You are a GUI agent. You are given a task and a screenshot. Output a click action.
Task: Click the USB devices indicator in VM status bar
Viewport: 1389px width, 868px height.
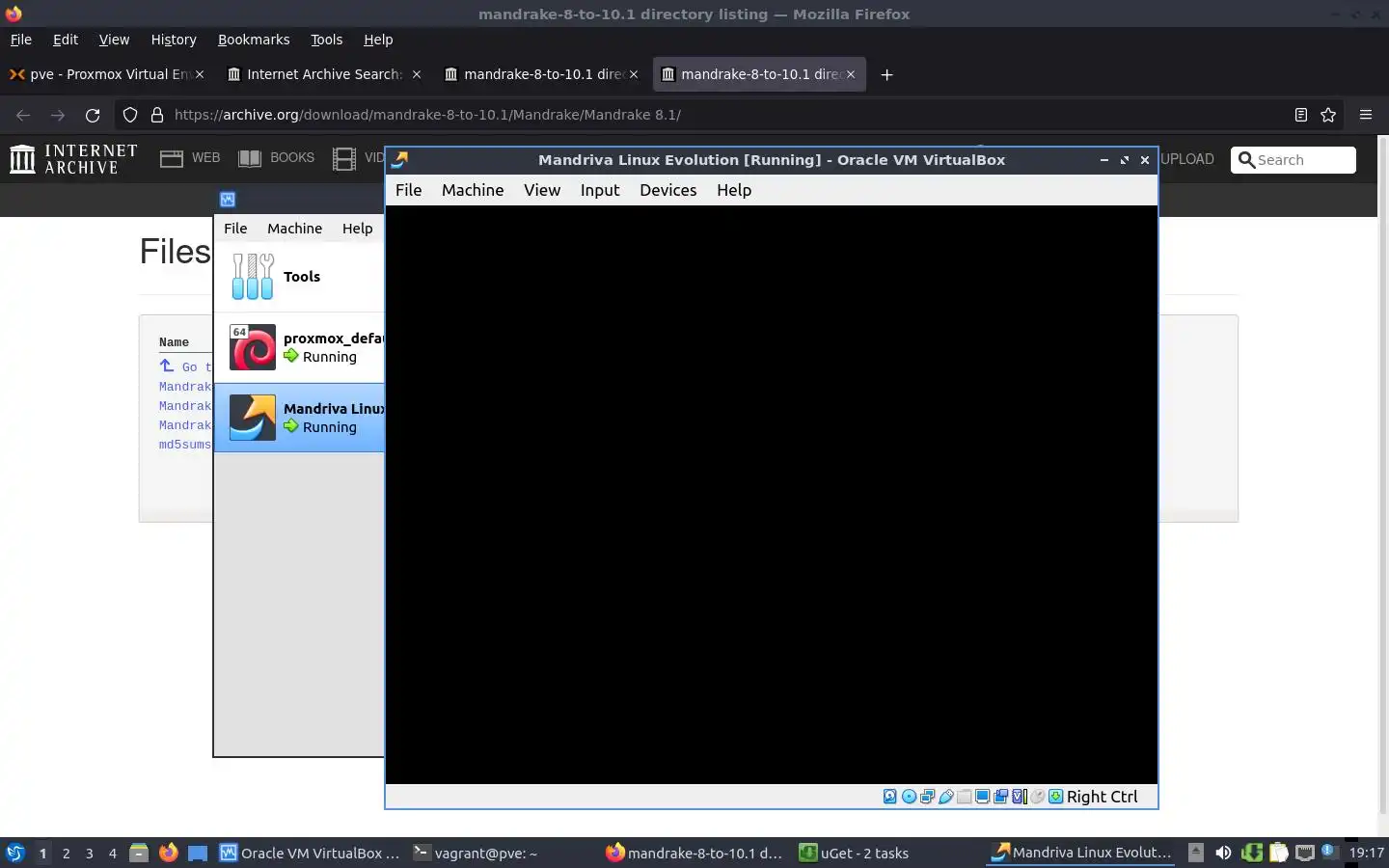(946, 797)
